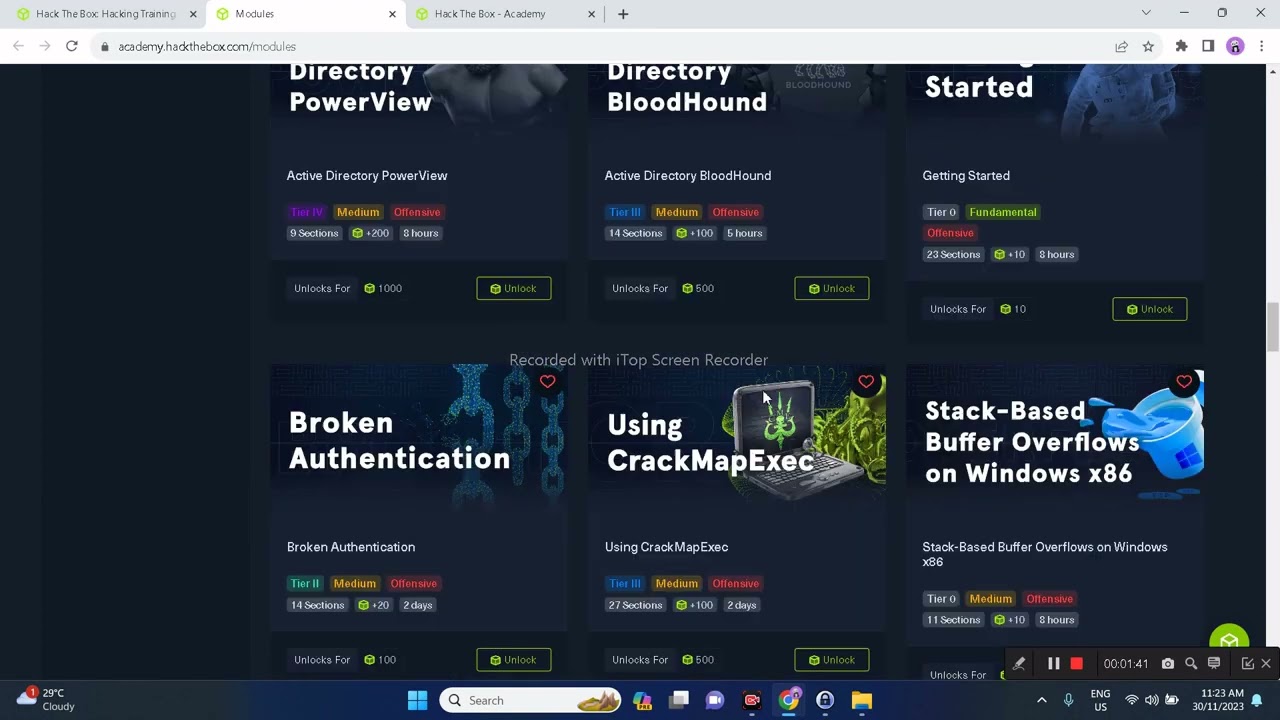Open network, volume and battery quick settings
Viewport: 1280px width, 720px height.
(1151, 700)
